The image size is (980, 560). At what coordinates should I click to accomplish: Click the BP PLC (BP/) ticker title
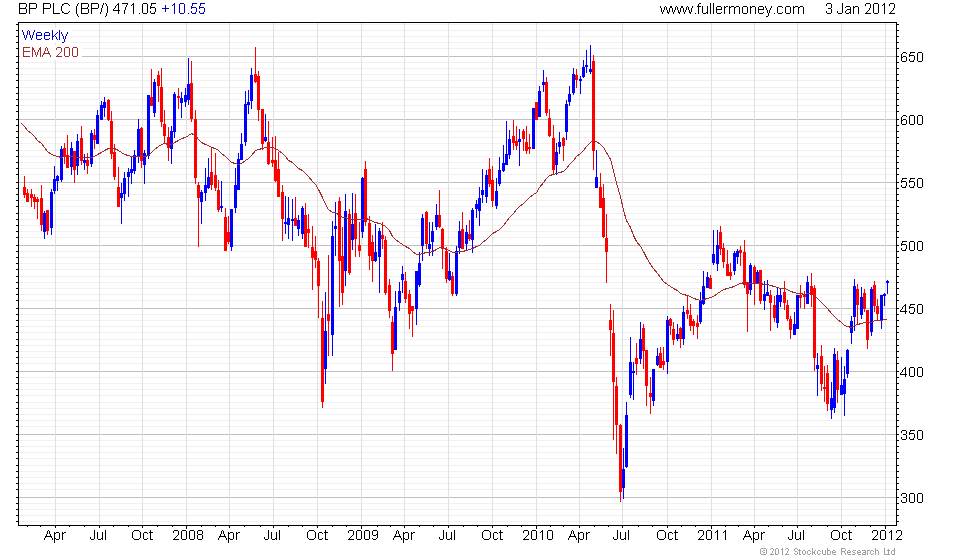pyautogui.click(x=63, y=9)
